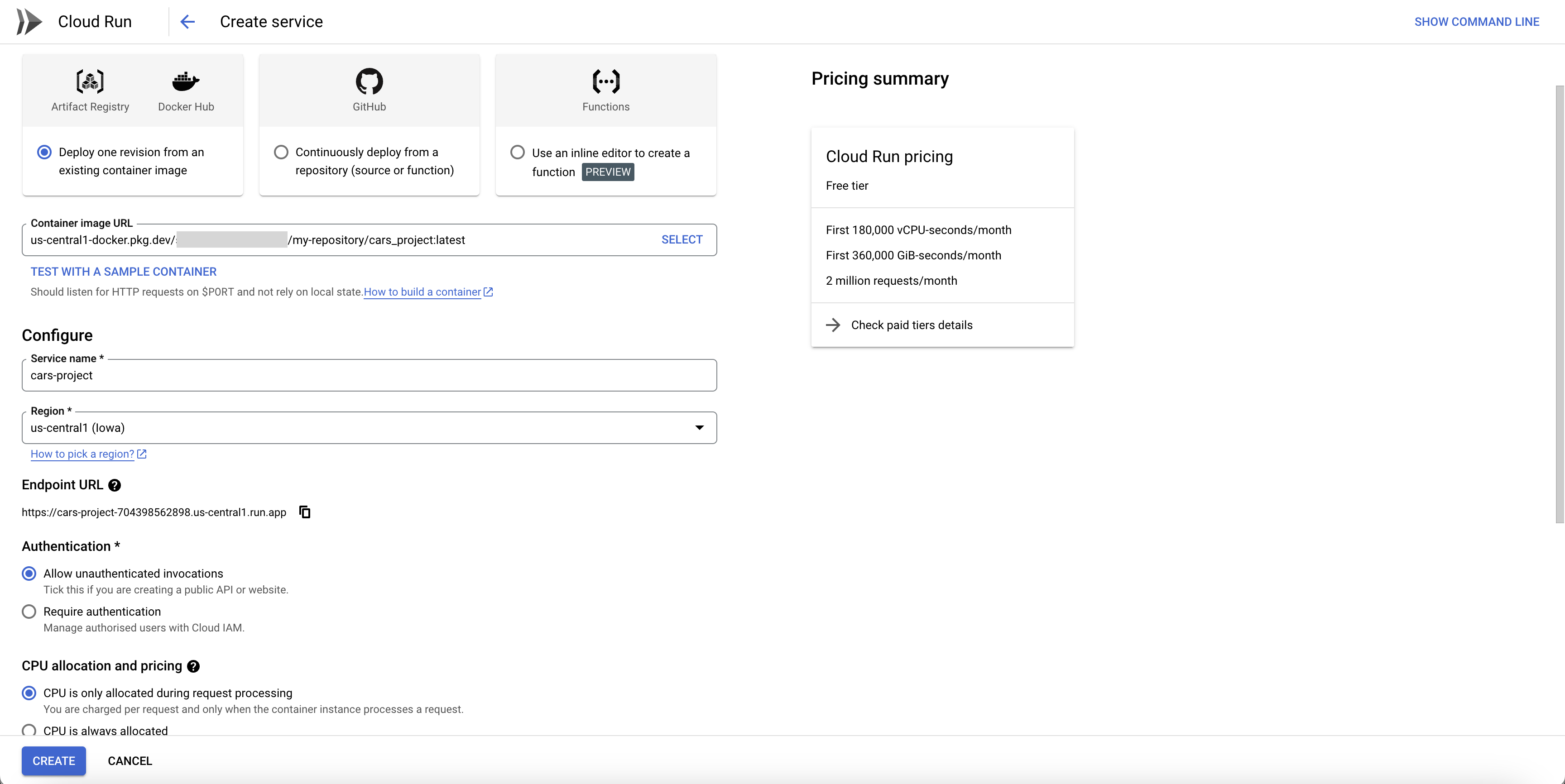Go back using the left arrow icon
The image size is (1565, 784).
coord(188,22)
